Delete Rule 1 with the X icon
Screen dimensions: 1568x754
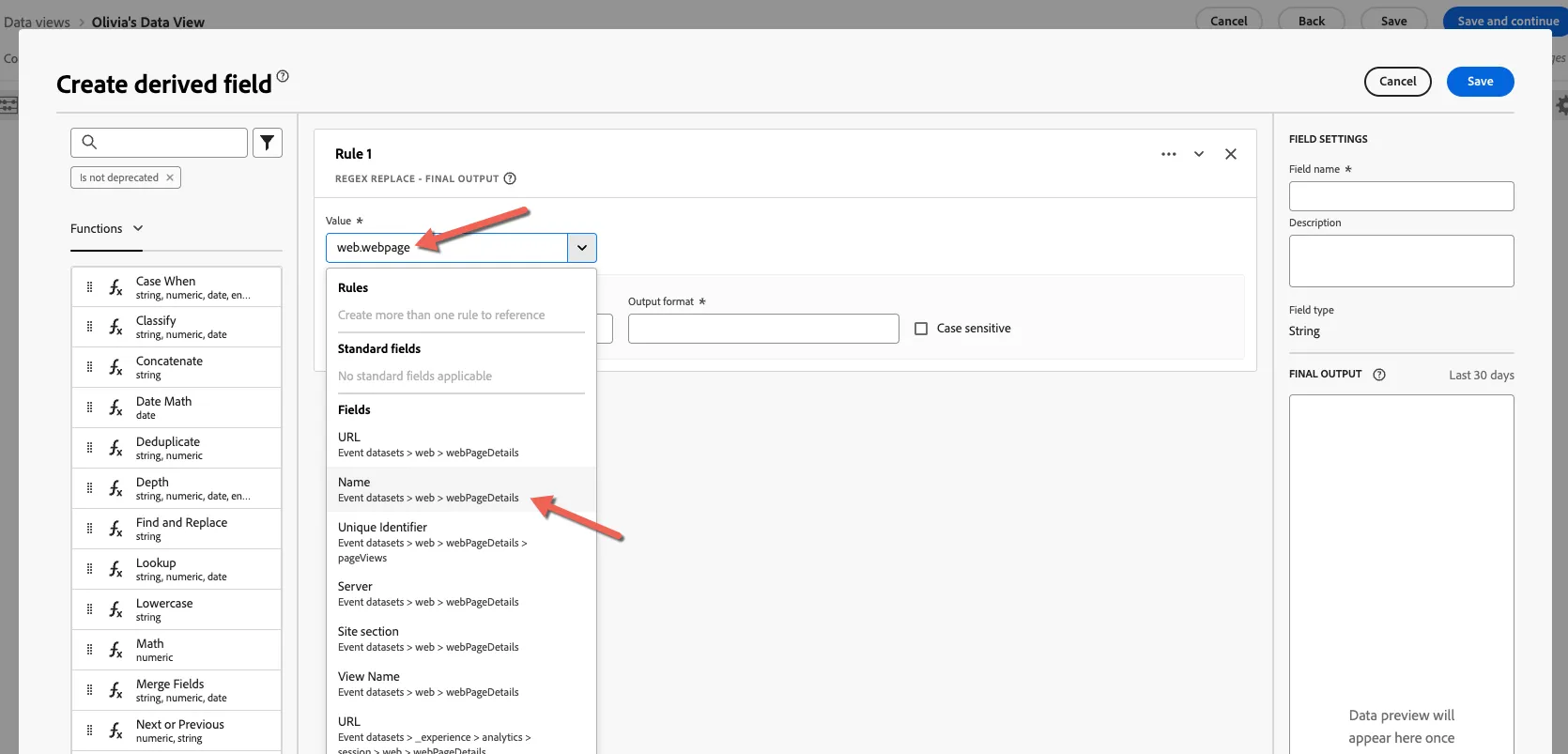(1231, 154)
